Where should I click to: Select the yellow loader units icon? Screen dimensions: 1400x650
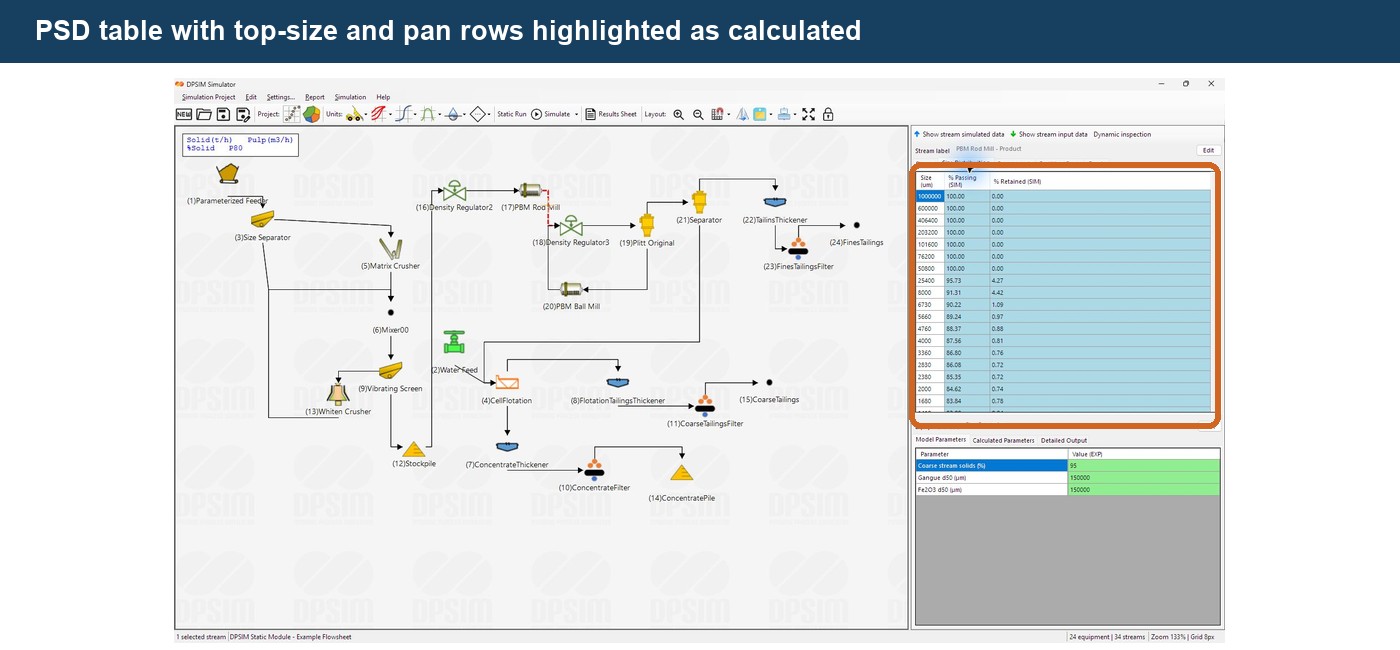355,114
